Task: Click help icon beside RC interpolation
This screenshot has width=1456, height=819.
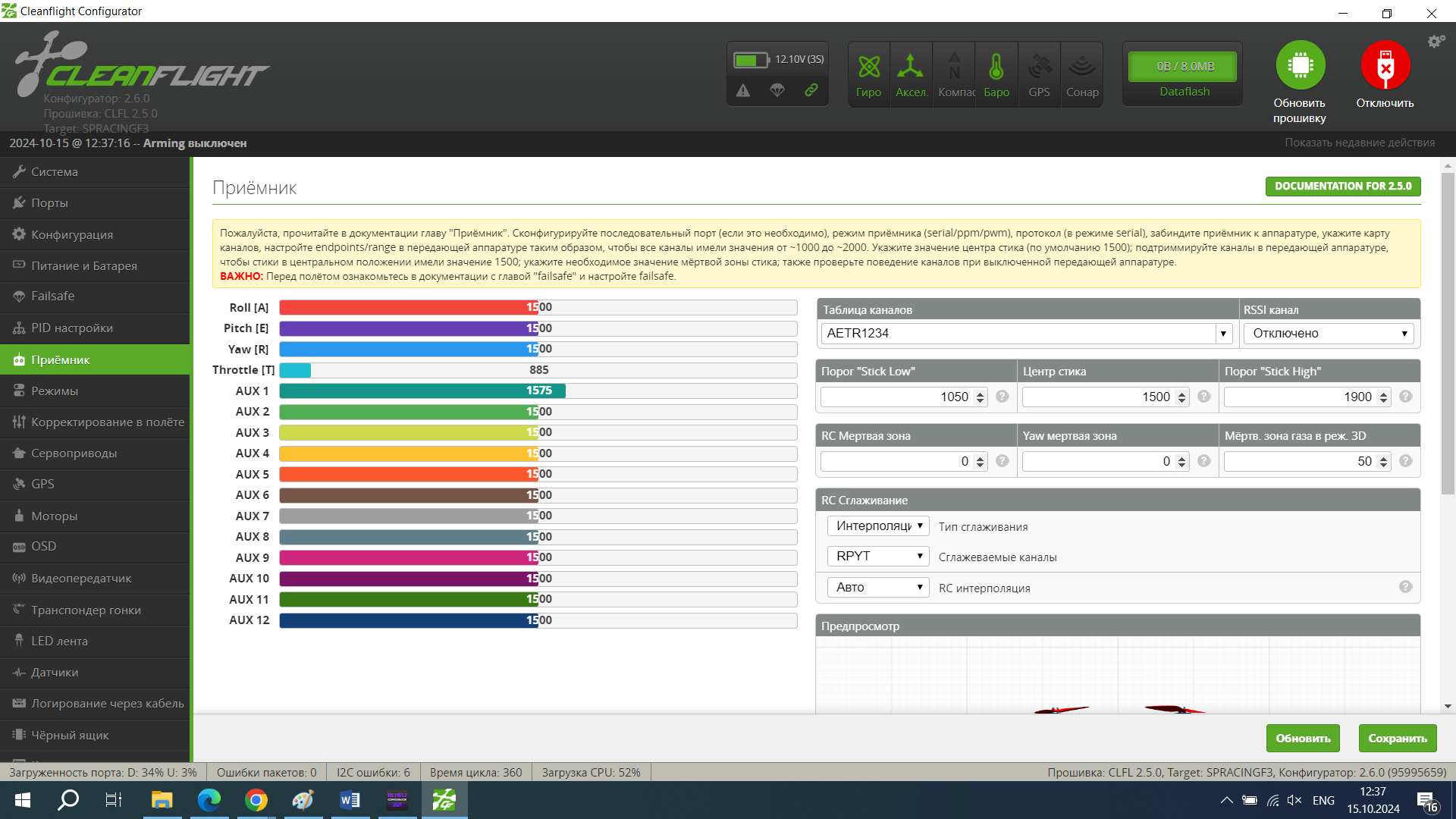Action: 1405,587
